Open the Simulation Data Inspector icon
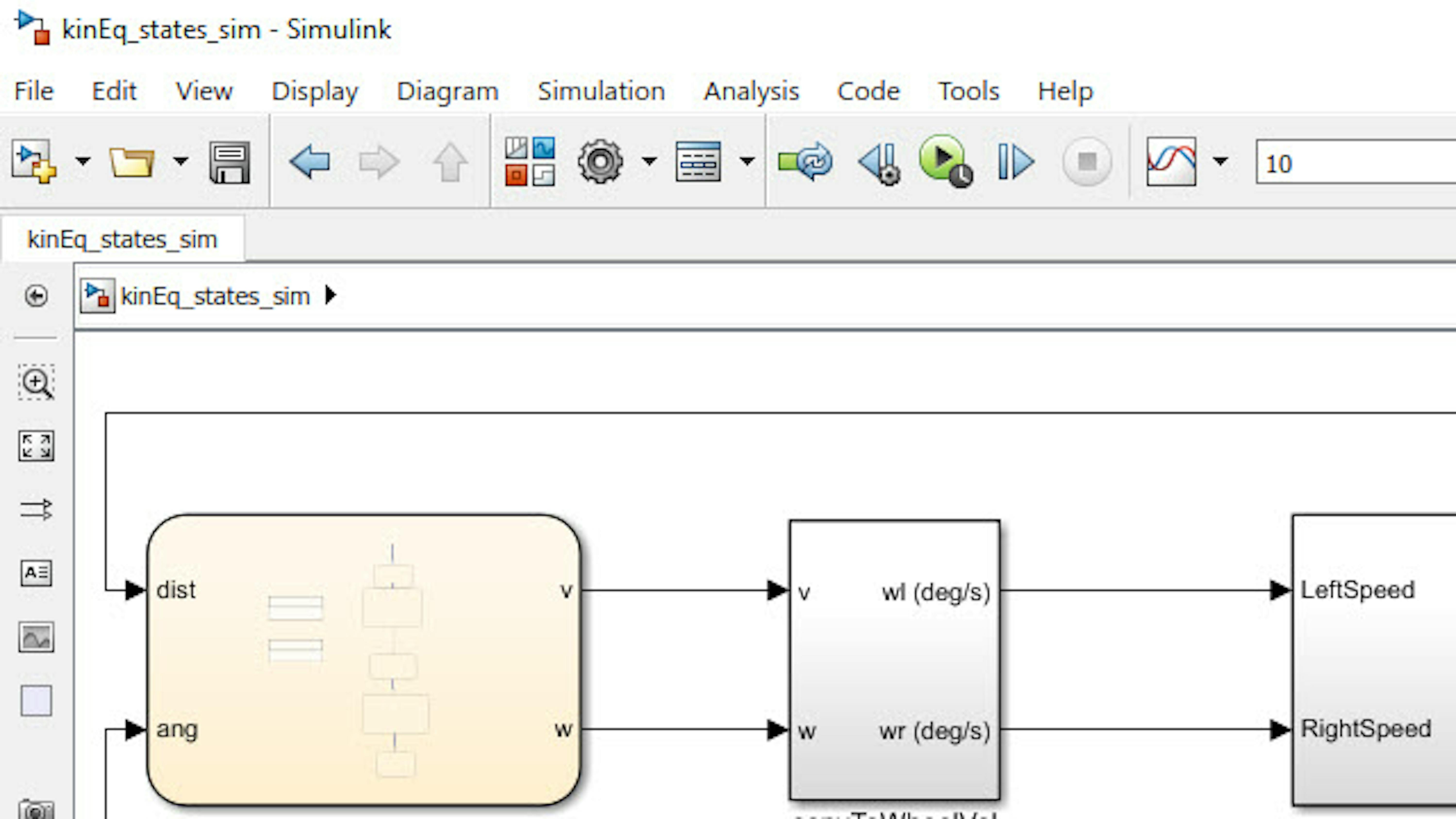Screen dimensions: 1456x819 point(1171,162)
